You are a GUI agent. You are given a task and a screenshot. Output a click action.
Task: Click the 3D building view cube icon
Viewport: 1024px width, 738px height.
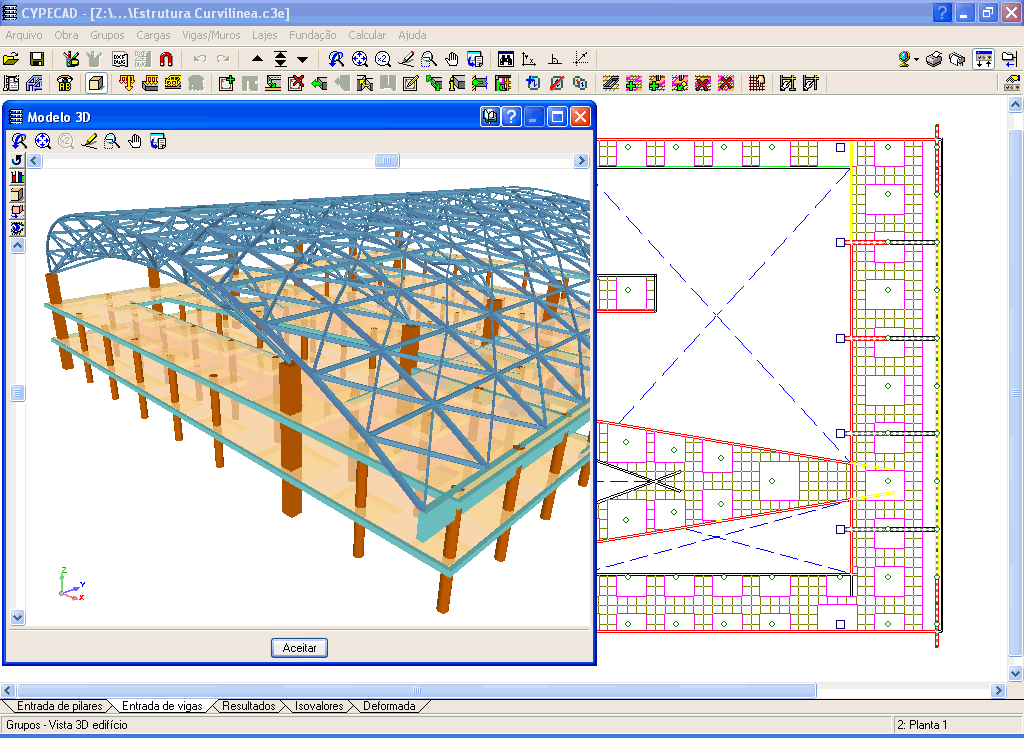point(96,83)
